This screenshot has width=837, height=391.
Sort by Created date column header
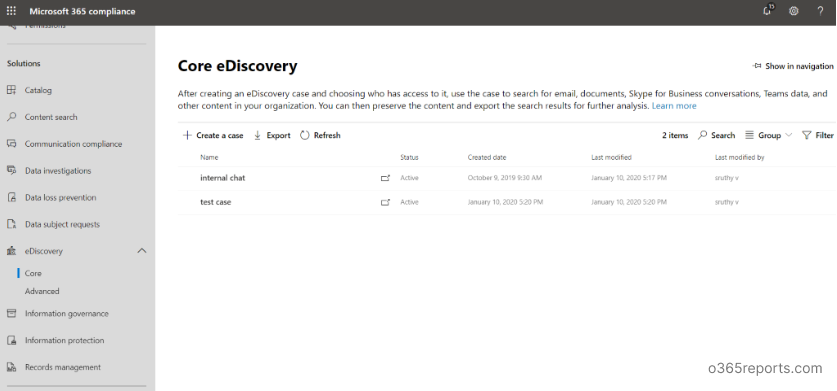(487, 158)
